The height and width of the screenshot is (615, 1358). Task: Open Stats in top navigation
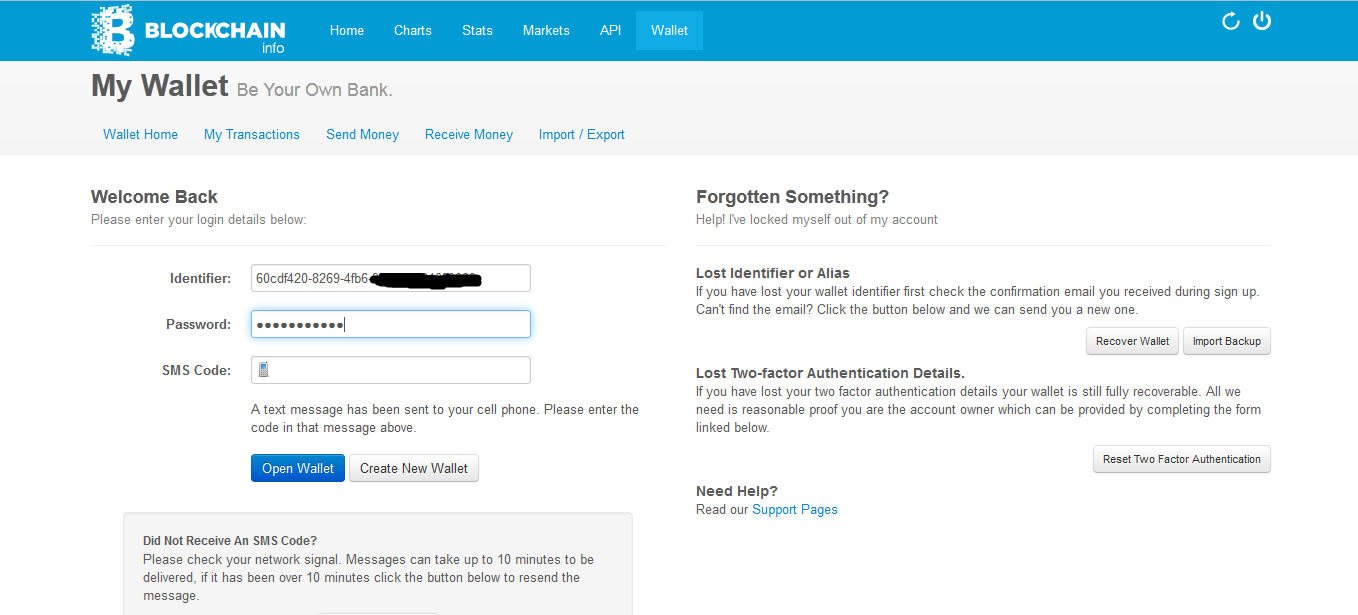pos(477,30)
